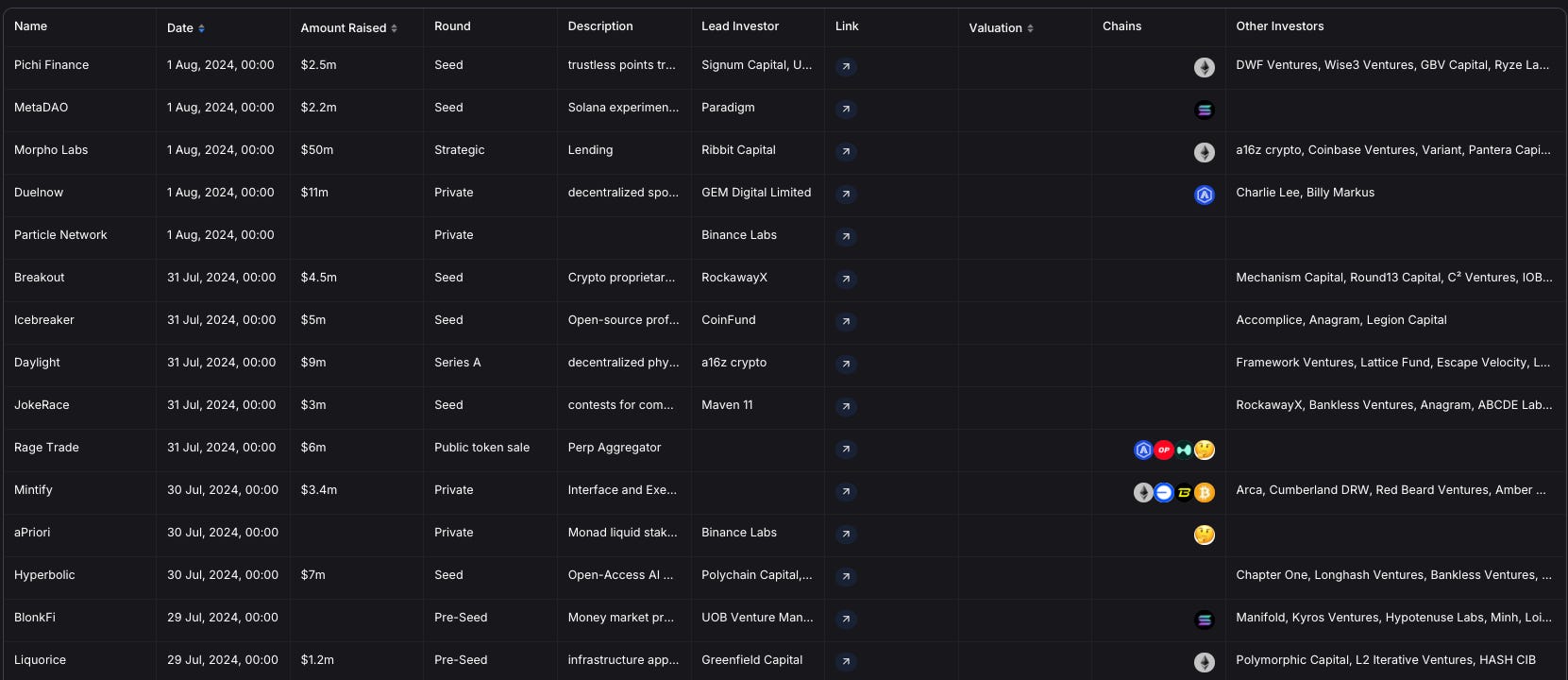Open the MetaDAO external link icon
Viewport: 1568px width, 680px height.
tap(847, 109)
